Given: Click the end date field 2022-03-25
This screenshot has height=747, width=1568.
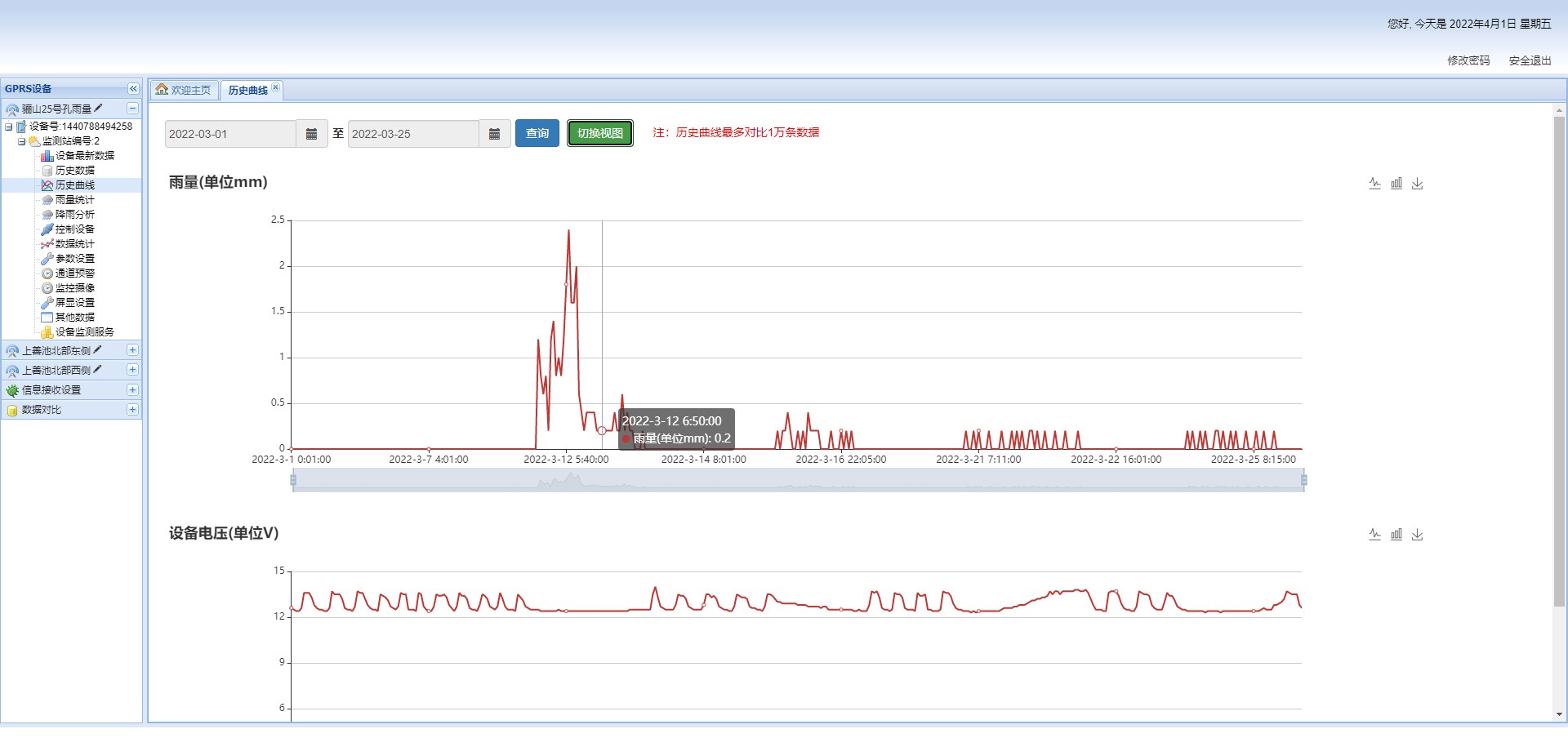Looking at the screenshot, I should [x=413, y=134].
